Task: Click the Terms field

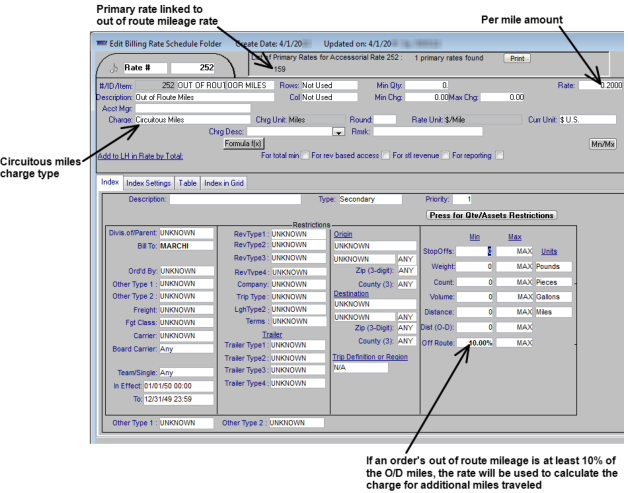Action: tap(299, 321)
